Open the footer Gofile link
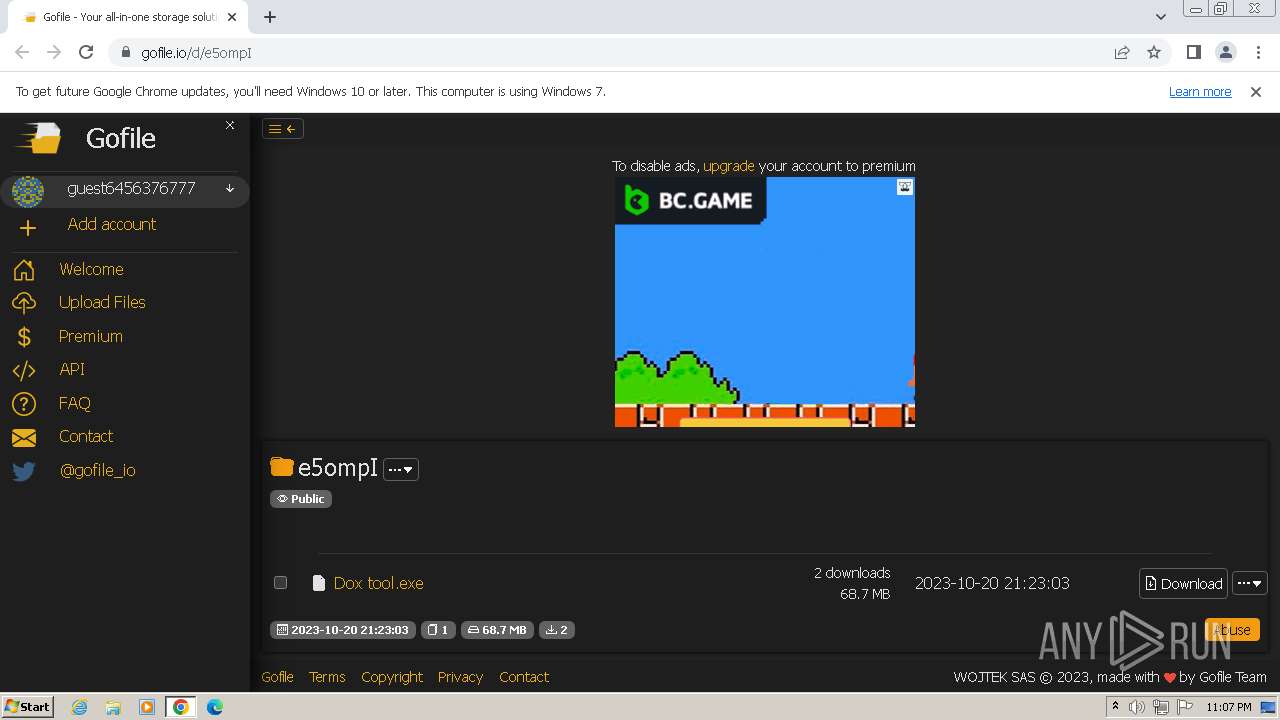 [x=277, y=677]
